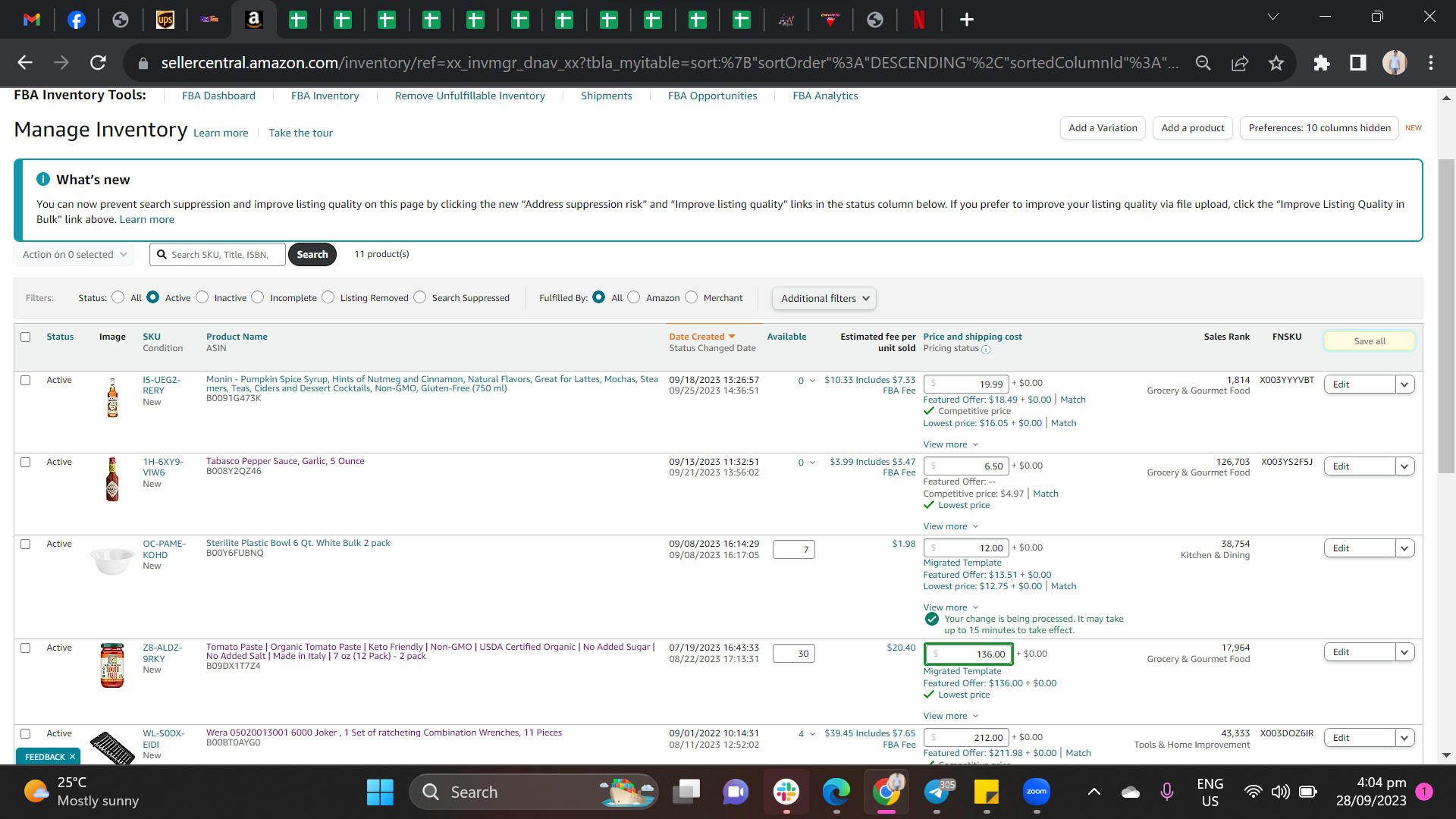Open Task View on taskbar
Image resolution: width=1456 pixels, height=819 pixels.
click(x=686, y=792)
